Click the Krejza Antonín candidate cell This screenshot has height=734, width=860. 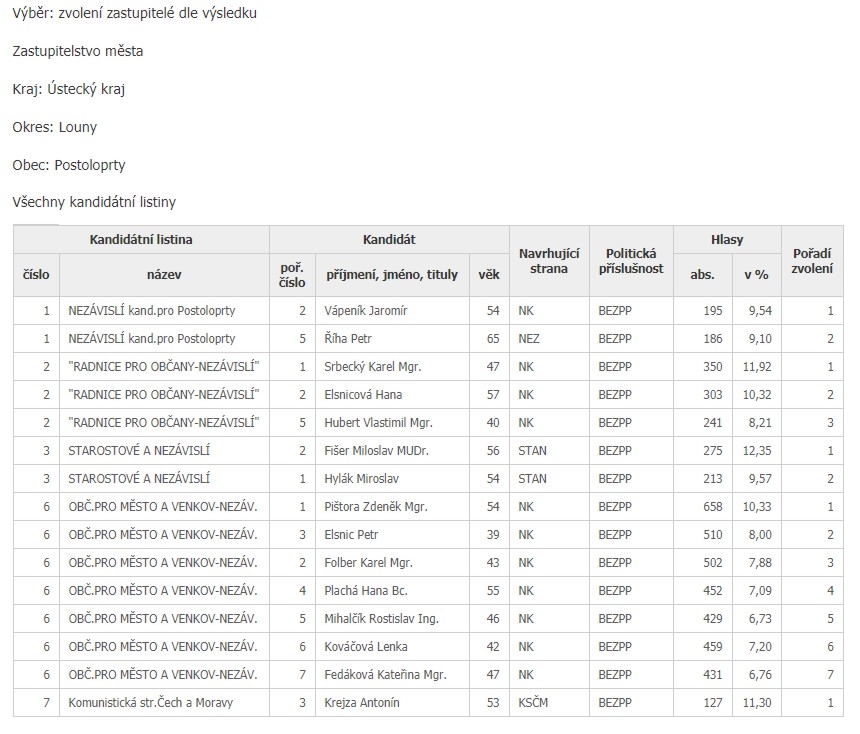[392, 703]
